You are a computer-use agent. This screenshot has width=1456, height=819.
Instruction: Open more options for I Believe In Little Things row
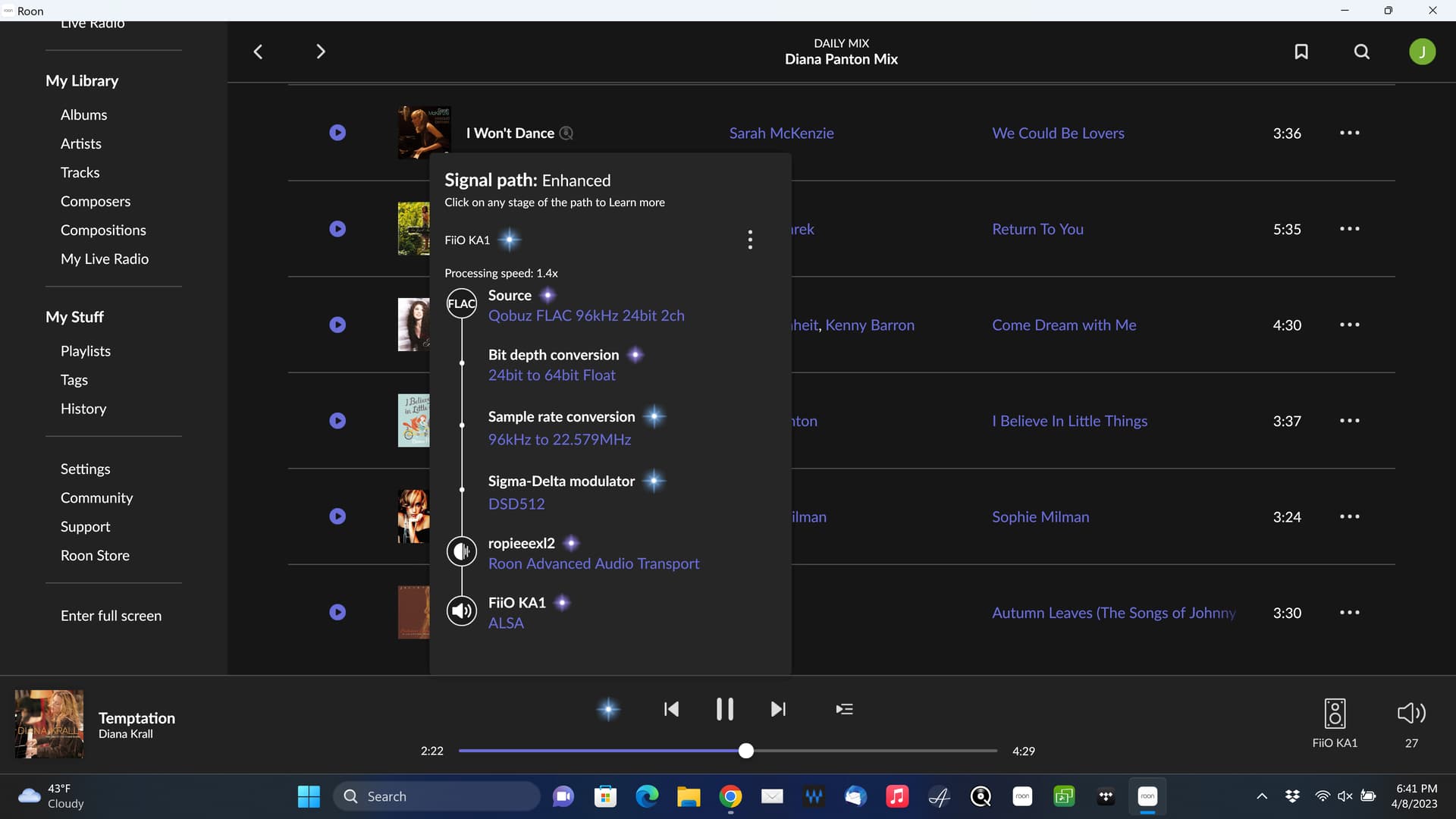tap(1349, 420)
